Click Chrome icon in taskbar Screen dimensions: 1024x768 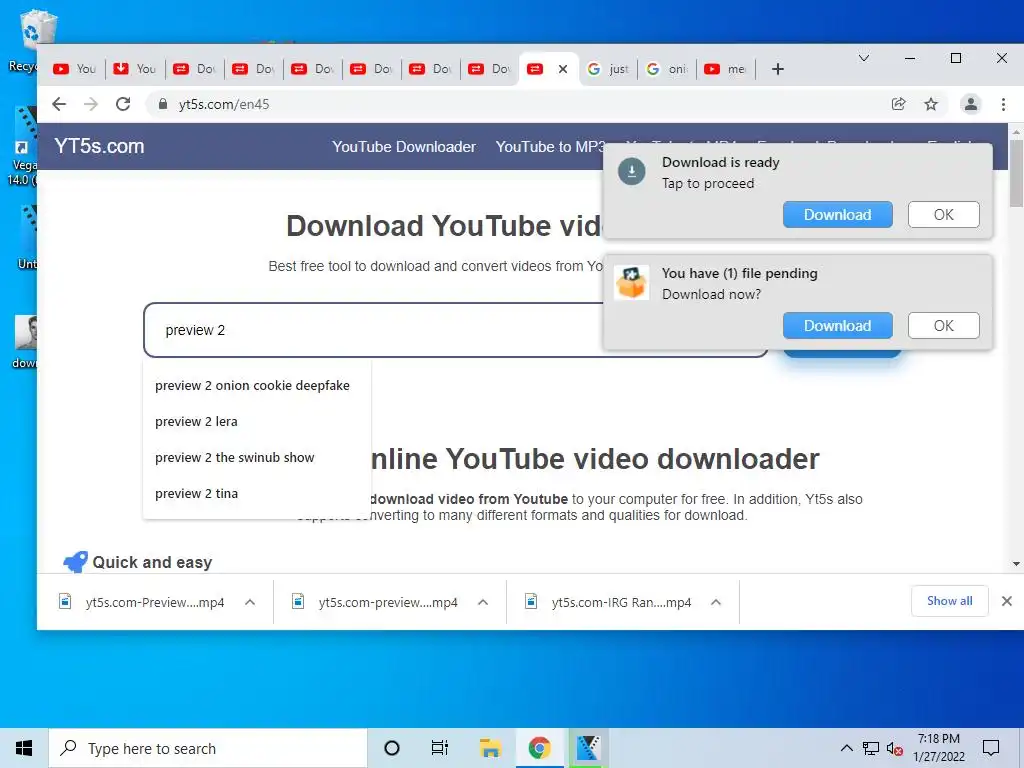[x=539, y=748]
